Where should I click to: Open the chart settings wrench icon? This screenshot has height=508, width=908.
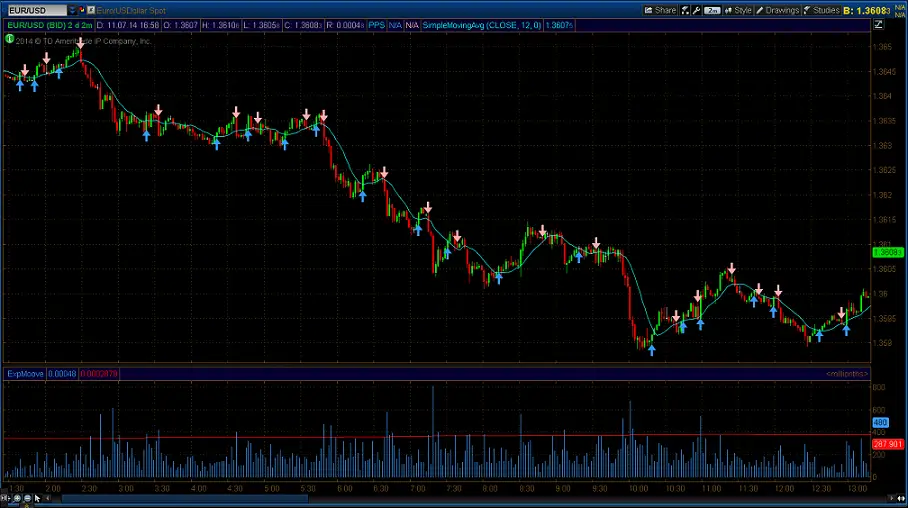click(x=691, y=9)
